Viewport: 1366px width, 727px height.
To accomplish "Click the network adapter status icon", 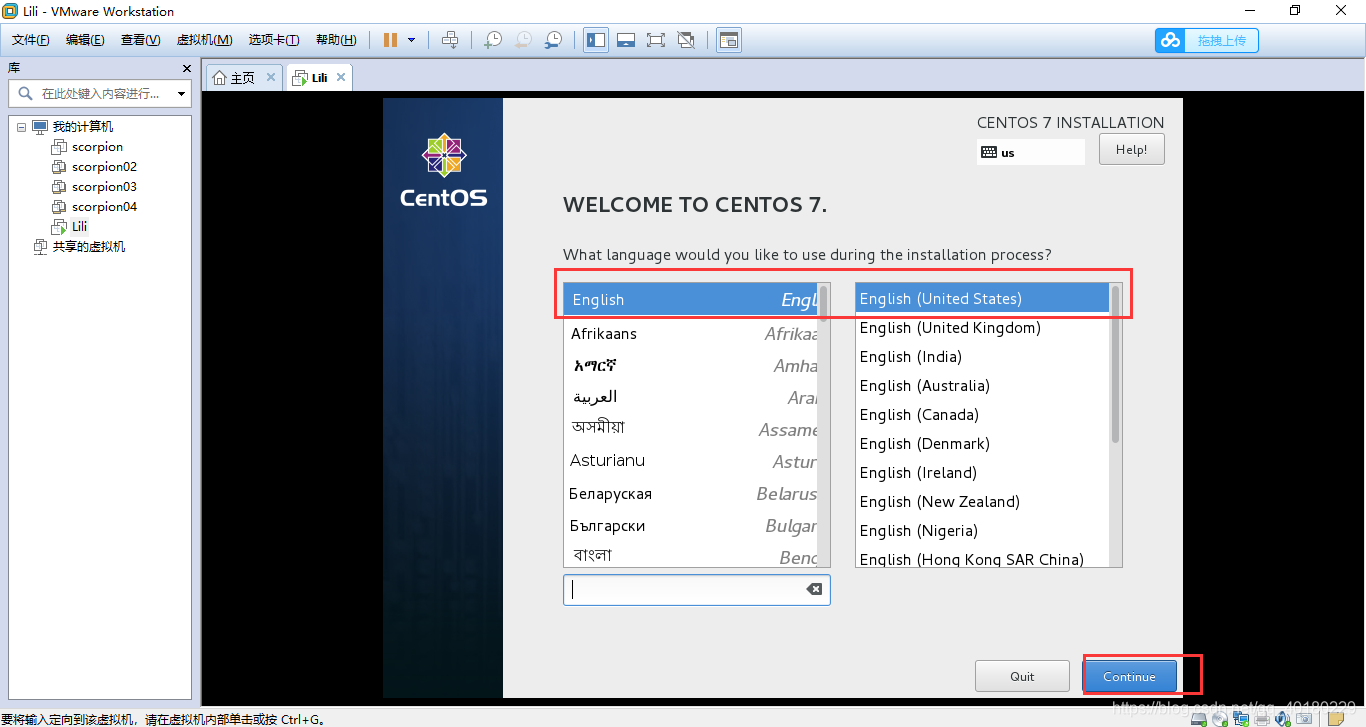I will (1241, 718).
